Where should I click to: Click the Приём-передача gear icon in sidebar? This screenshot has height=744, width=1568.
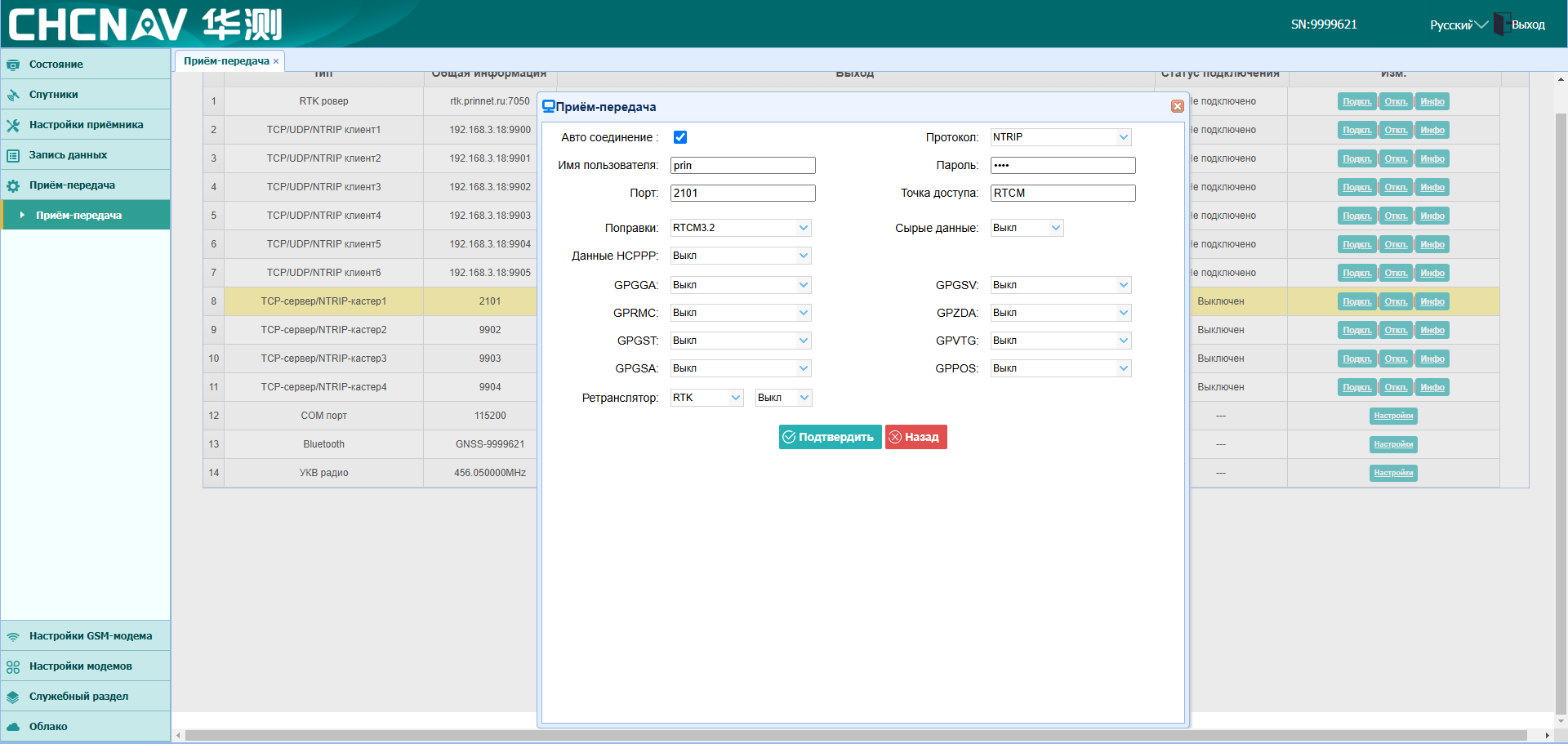coord(13,185)
